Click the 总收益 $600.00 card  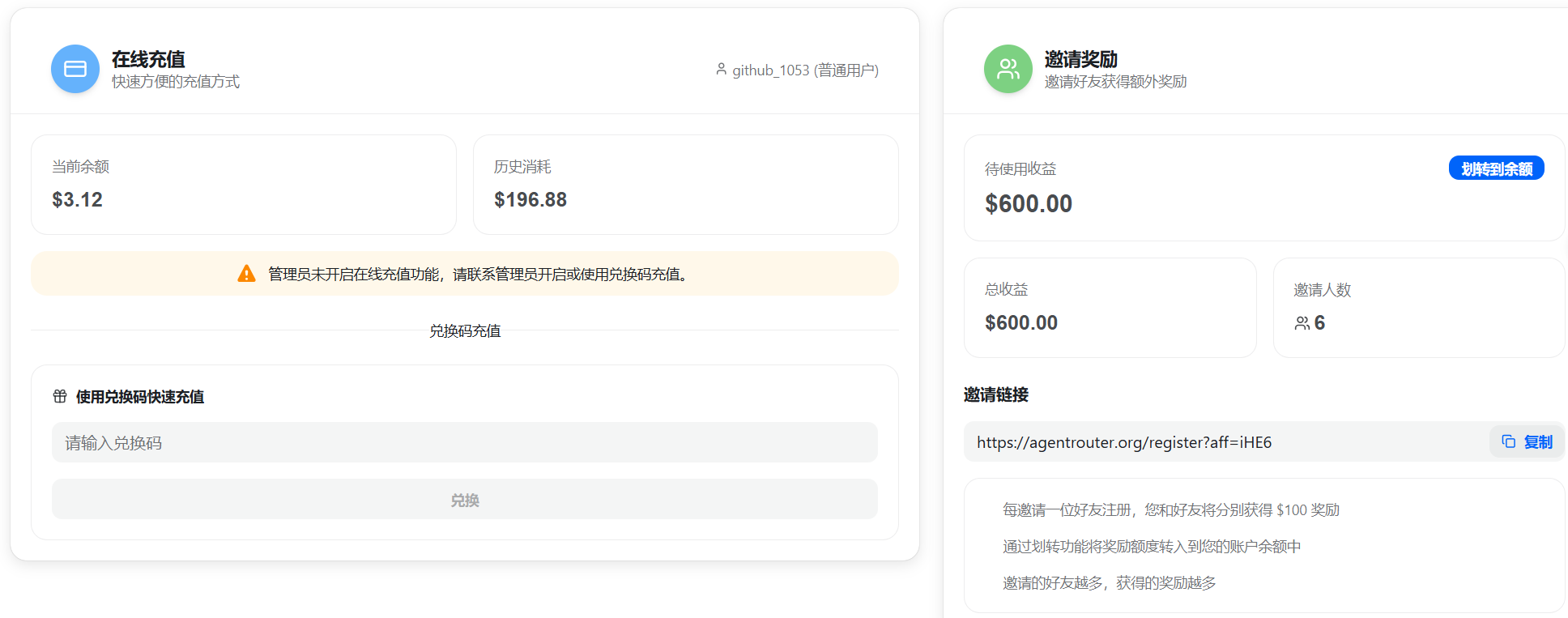point(1110,308)
